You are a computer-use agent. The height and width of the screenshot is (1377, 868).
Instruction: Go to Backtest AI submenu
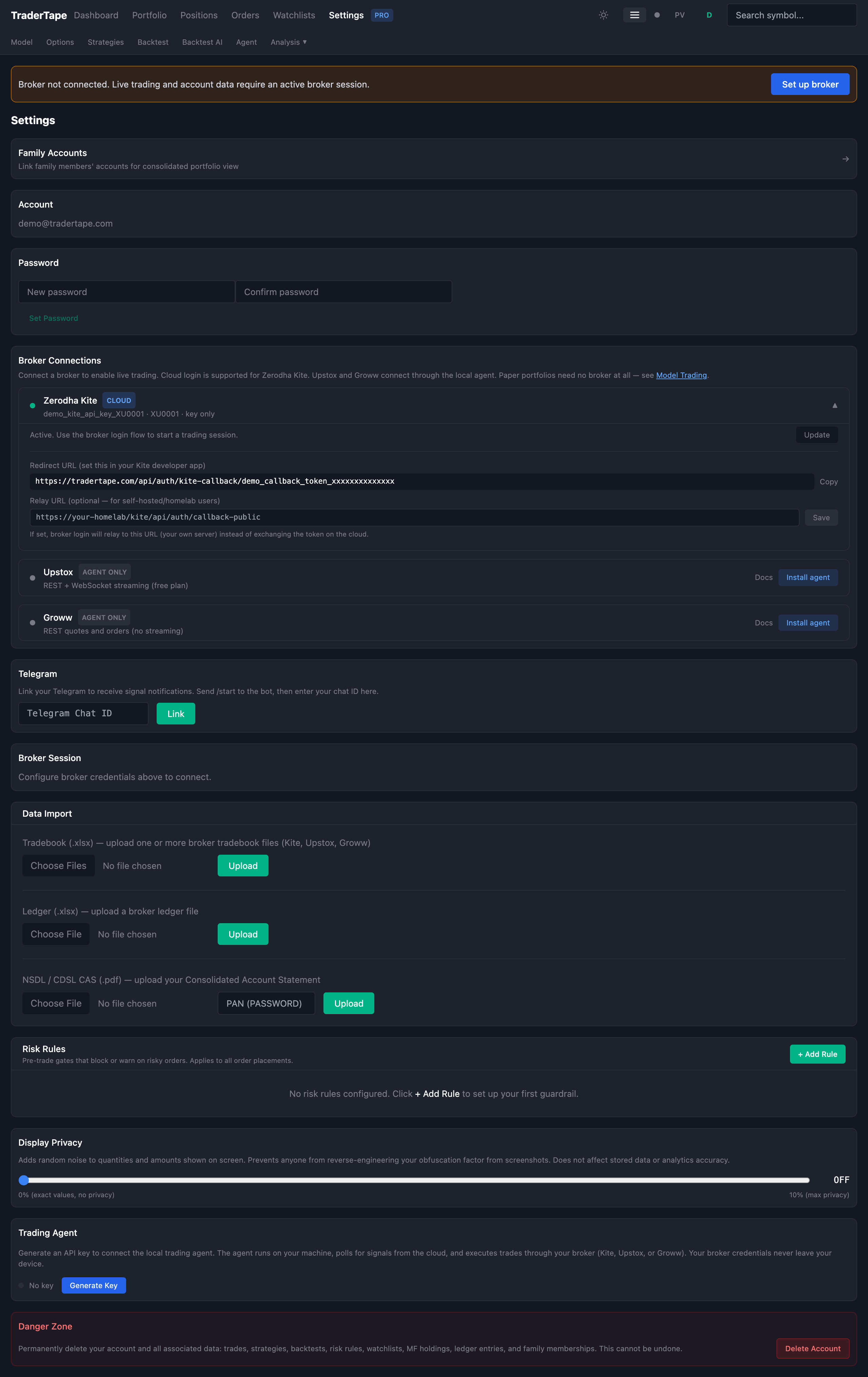pyautogui.click(x=202, y=42)
